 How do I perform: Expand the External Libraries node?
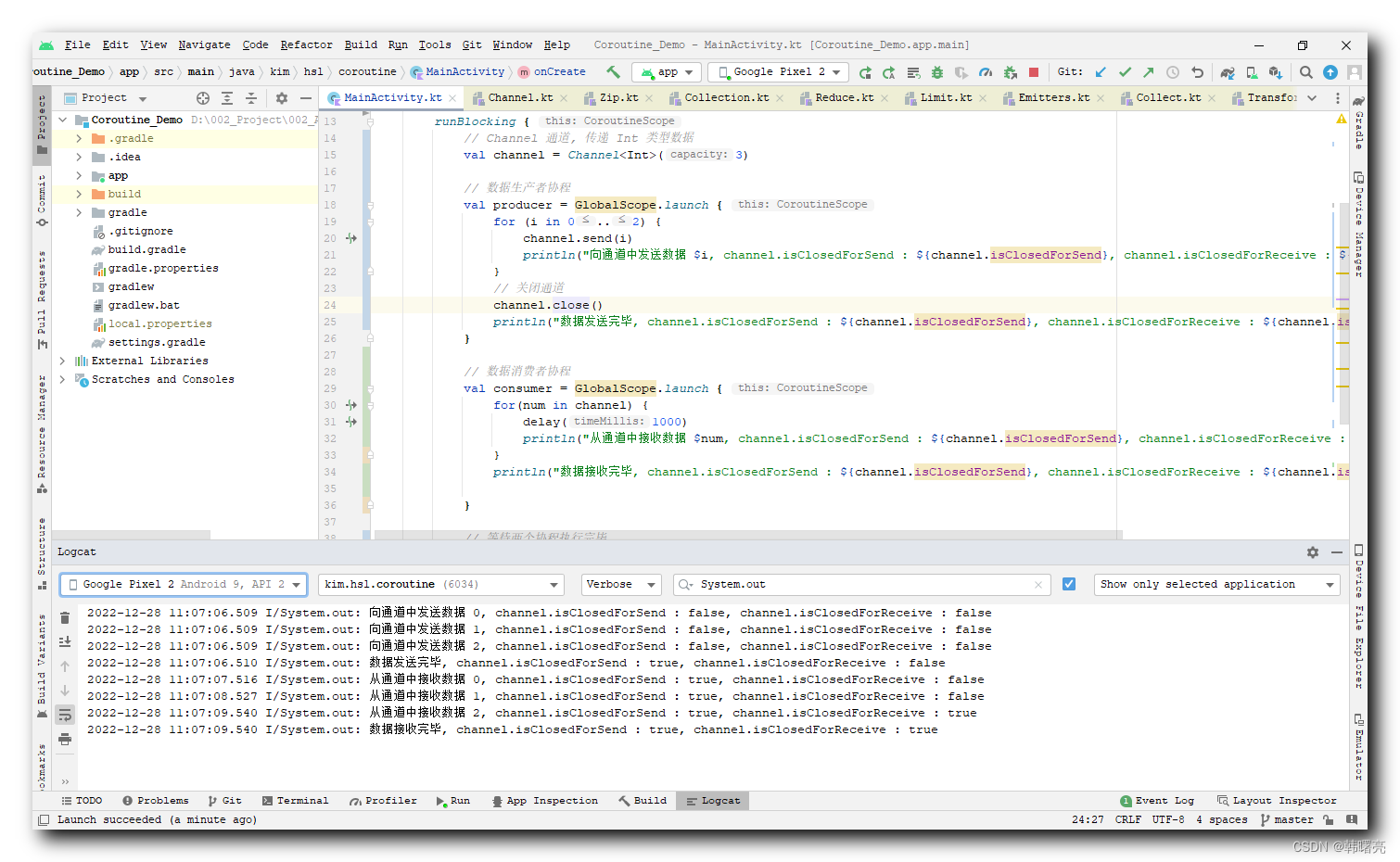tap(62, 361)
